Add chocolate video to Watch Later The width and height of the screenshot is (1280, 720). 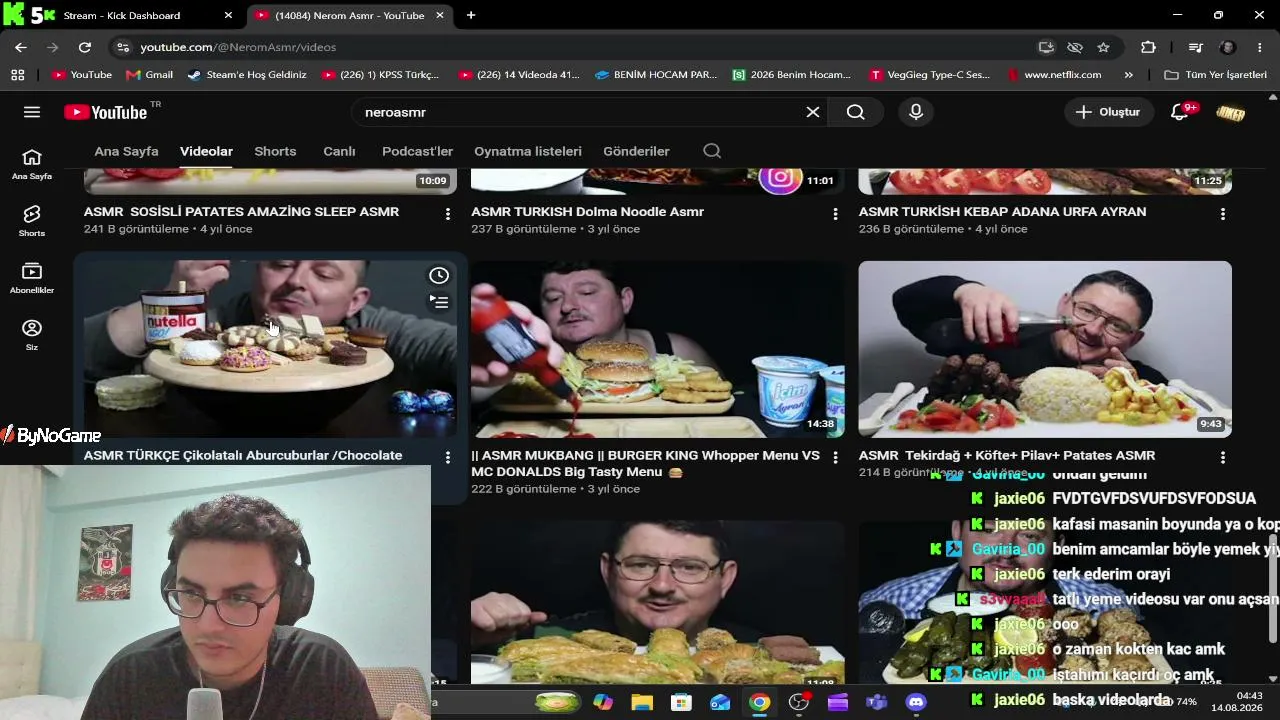pos(439,276)
